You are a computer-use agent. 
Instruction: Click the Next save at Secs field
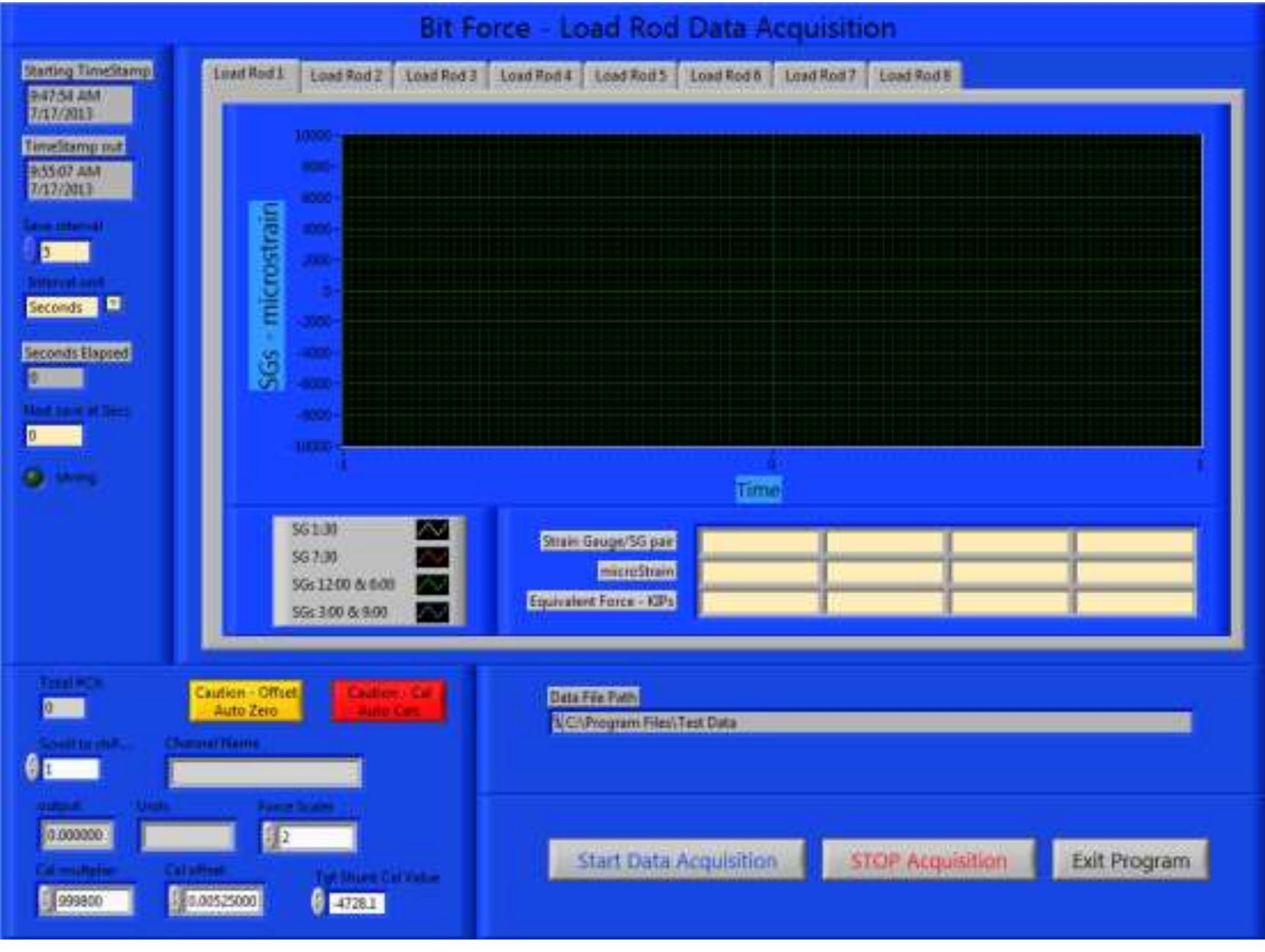pos(54,435)
